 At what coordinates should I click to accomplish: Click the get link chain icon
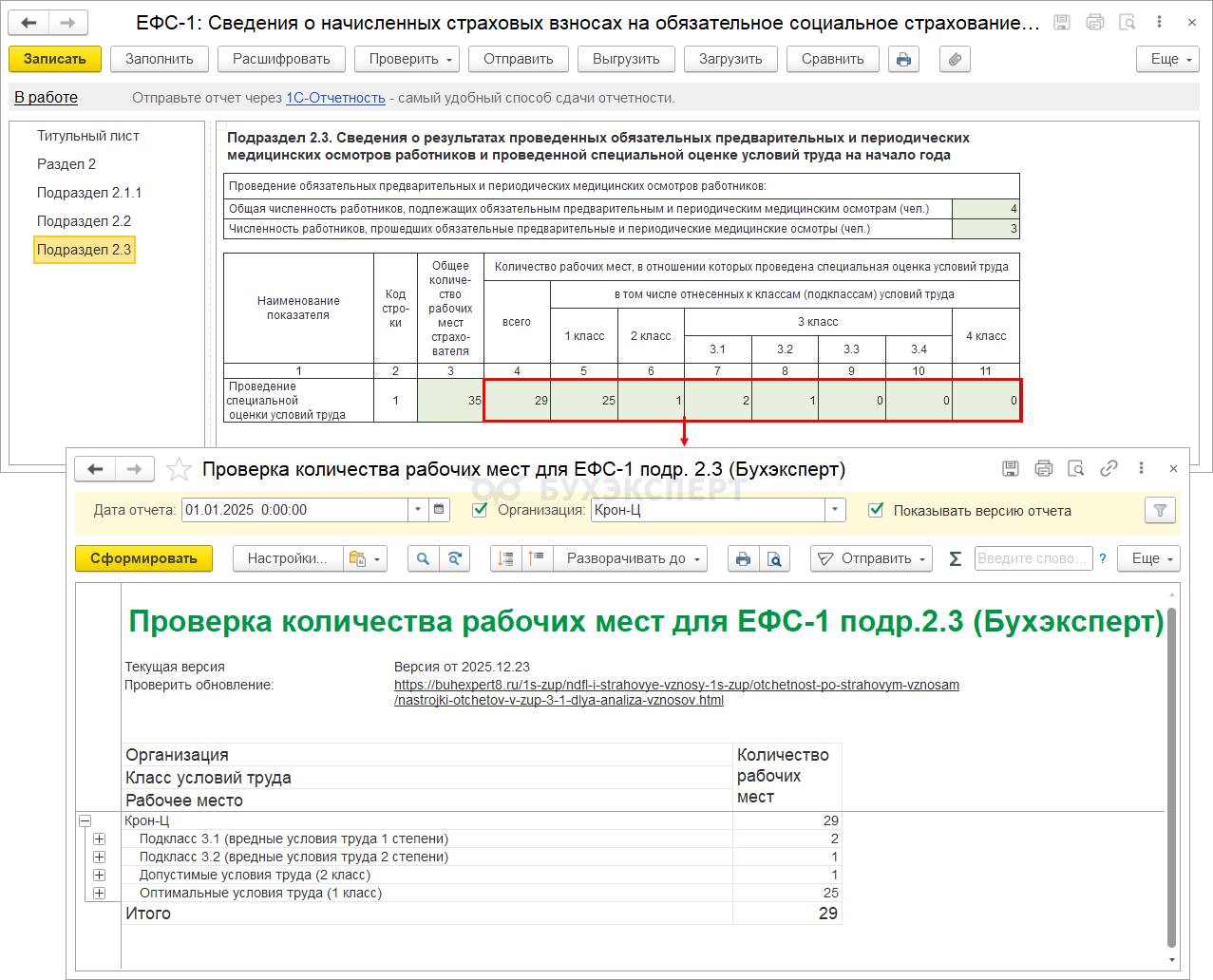click(x=1109, y=469)
